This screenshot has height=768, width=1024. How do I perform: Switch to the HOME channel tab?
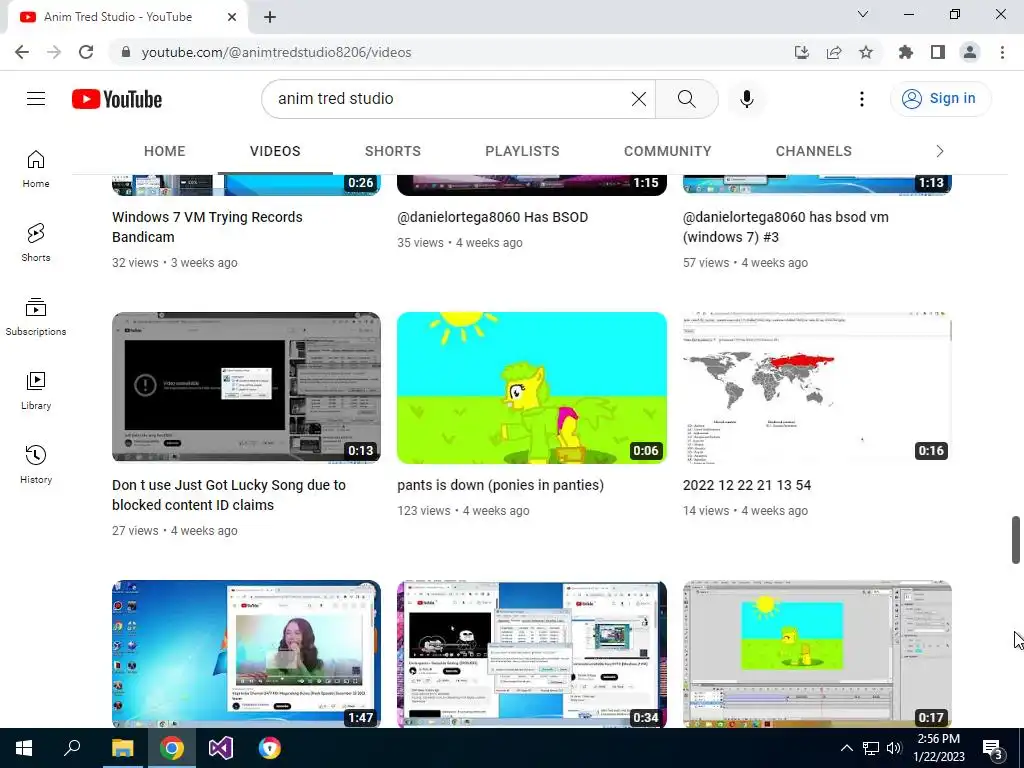coord(165,151)
